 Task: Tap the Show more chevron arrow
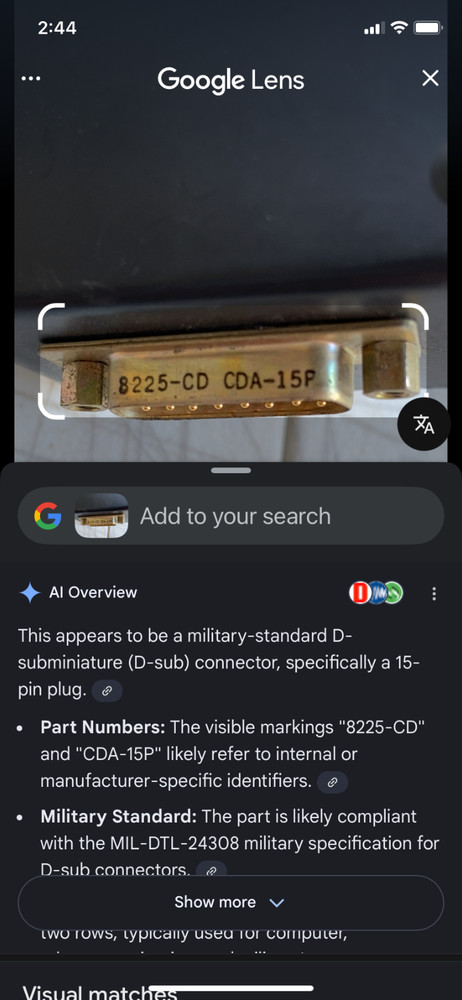(276, 902)
